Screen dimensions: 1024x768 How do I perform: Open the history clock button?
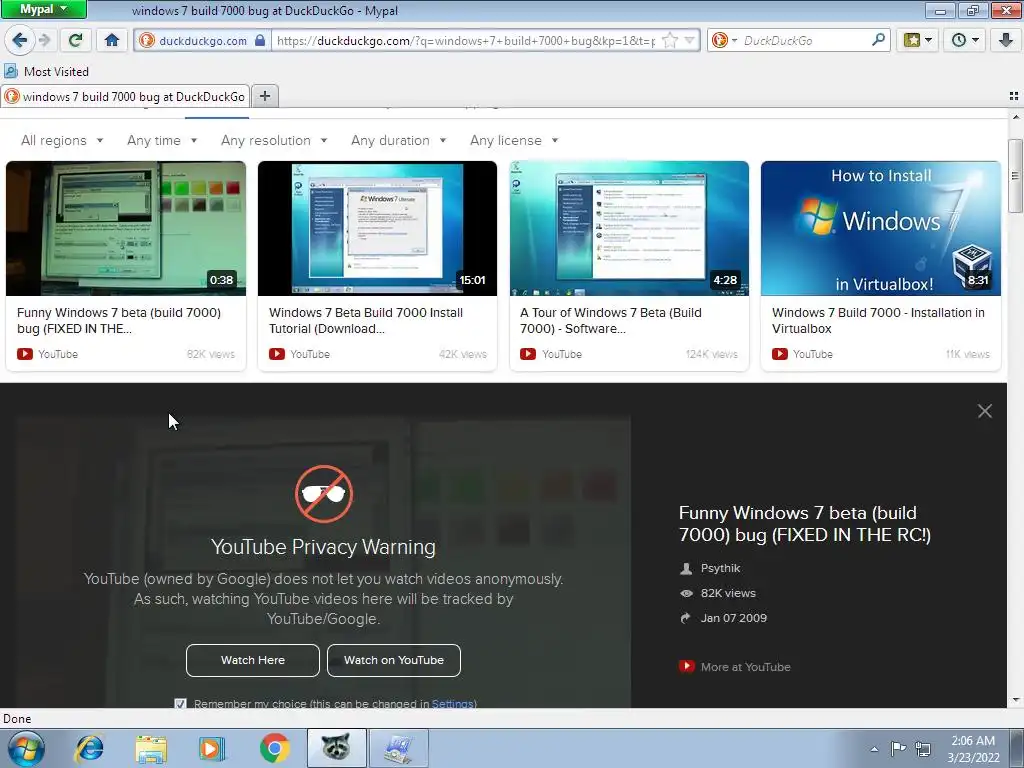[x=965, y=40]
